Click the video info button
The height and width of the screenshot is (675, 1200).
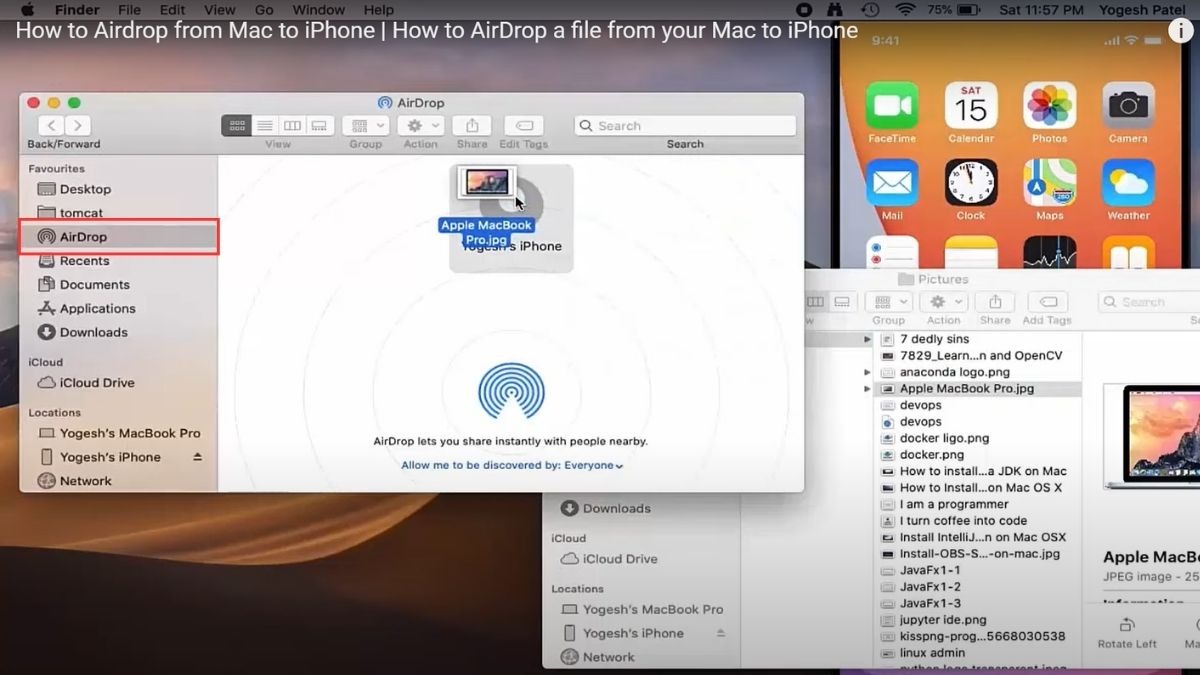[x=1181, y=30]
